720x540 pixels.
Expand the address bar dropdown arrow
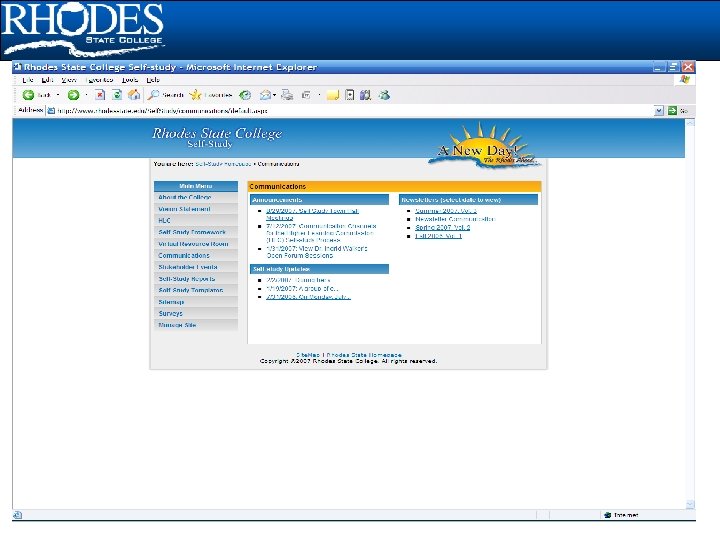click(659, 111)
